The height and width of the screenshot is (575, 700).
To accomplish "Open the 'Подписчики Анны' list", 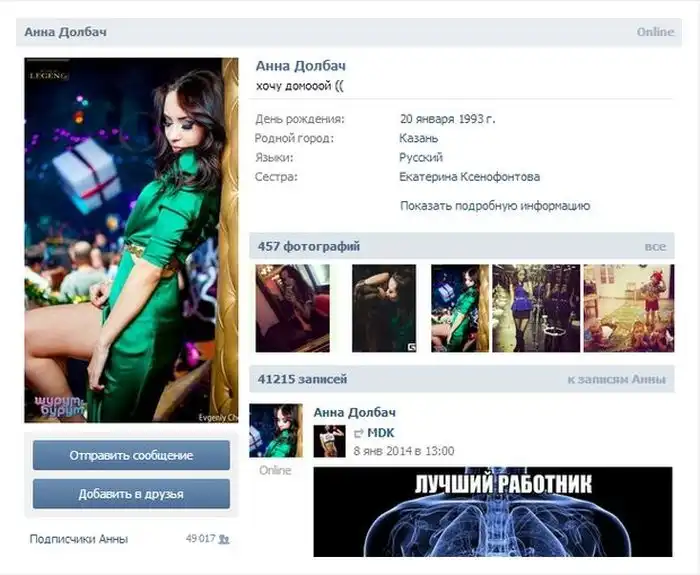I will click(79, 539).
